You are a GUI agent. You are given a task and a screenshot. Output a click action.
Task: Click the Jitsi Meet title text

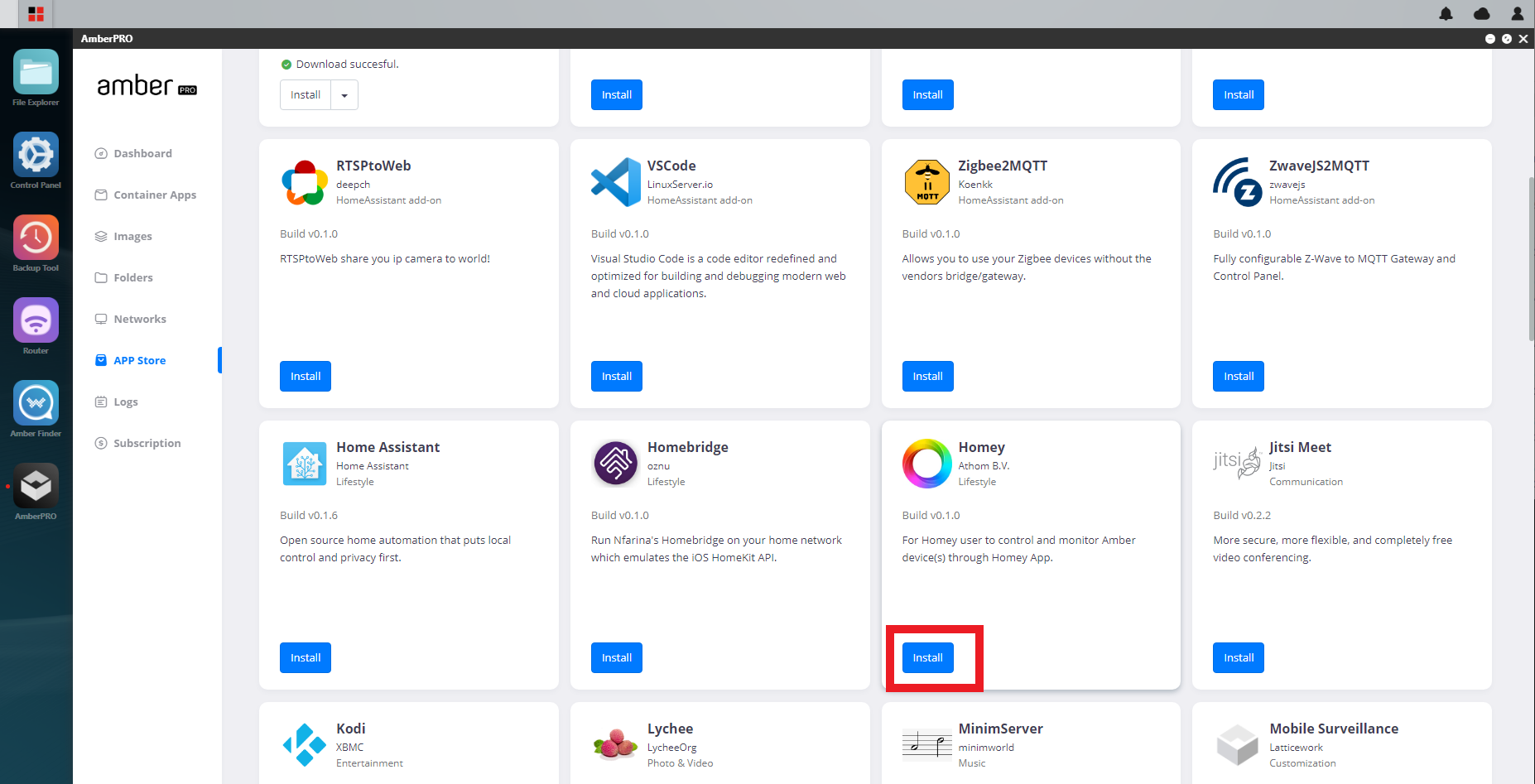coord(1300,447)
